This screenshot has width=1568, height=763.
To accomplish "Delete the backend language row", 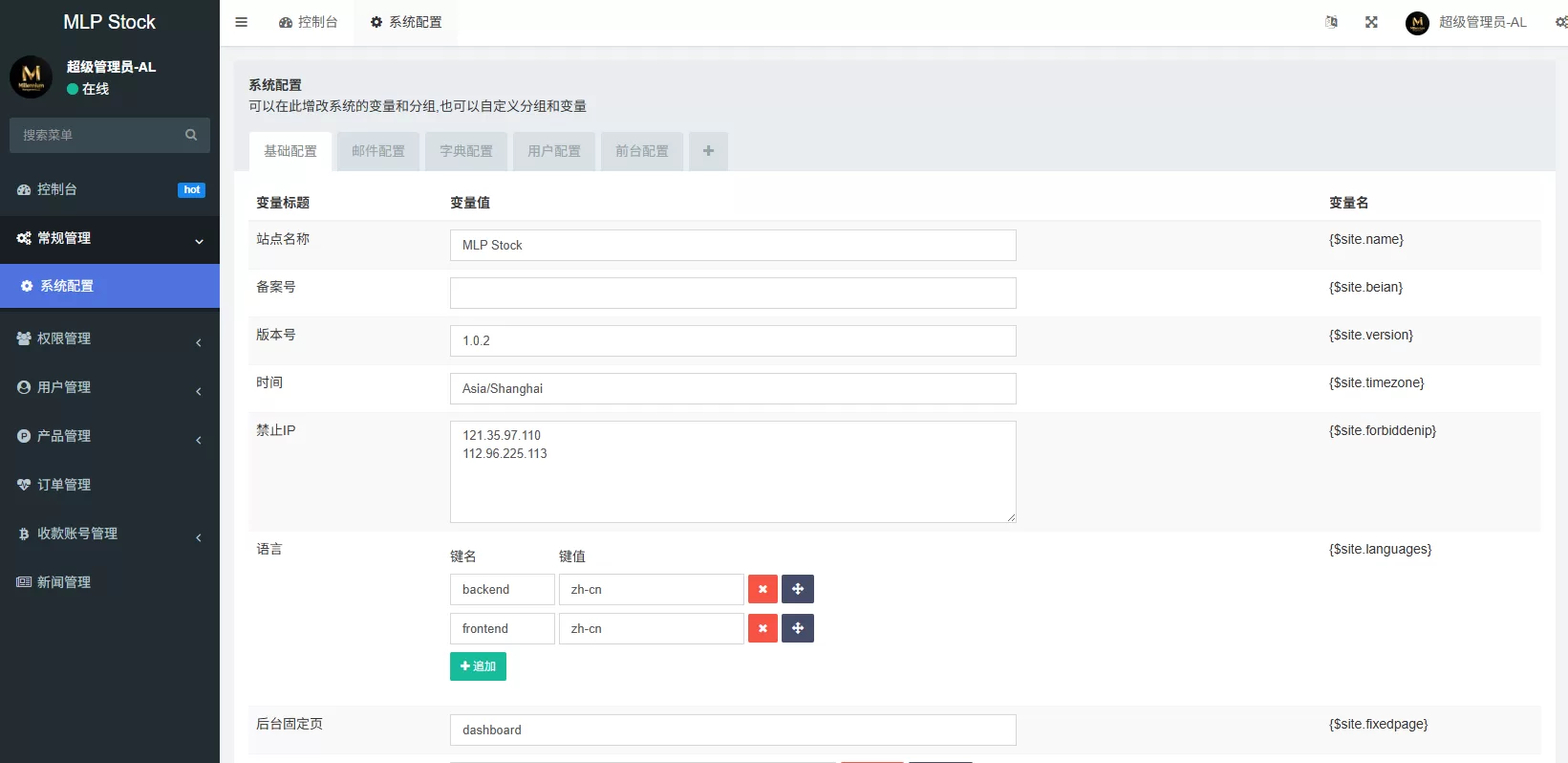I will pos(763,589).
